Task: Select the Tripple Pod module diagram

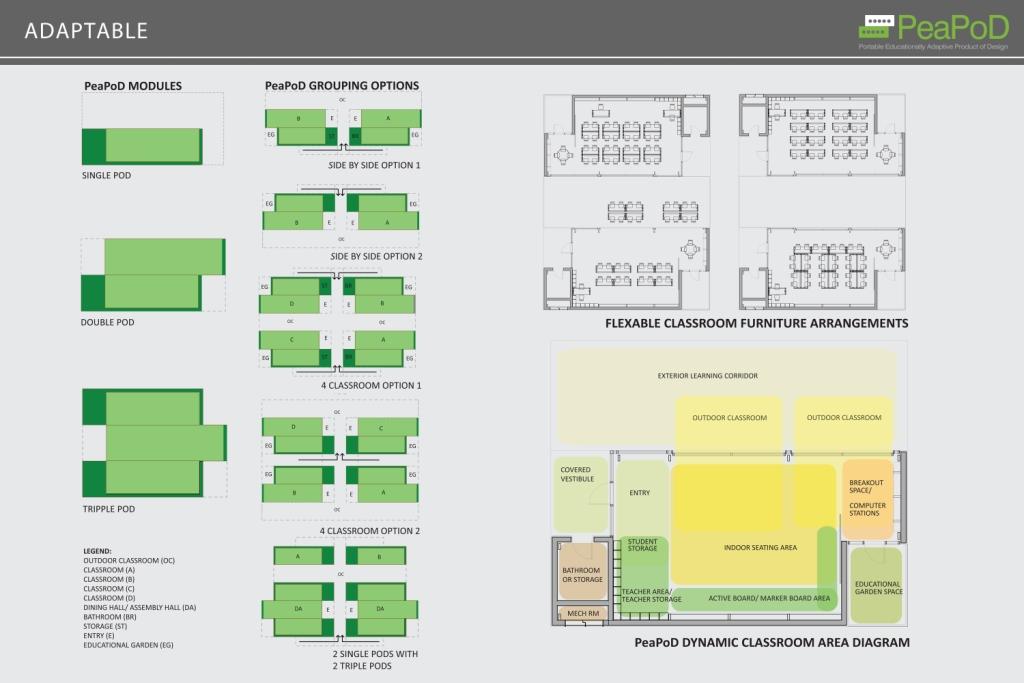Action: (153, 442)
